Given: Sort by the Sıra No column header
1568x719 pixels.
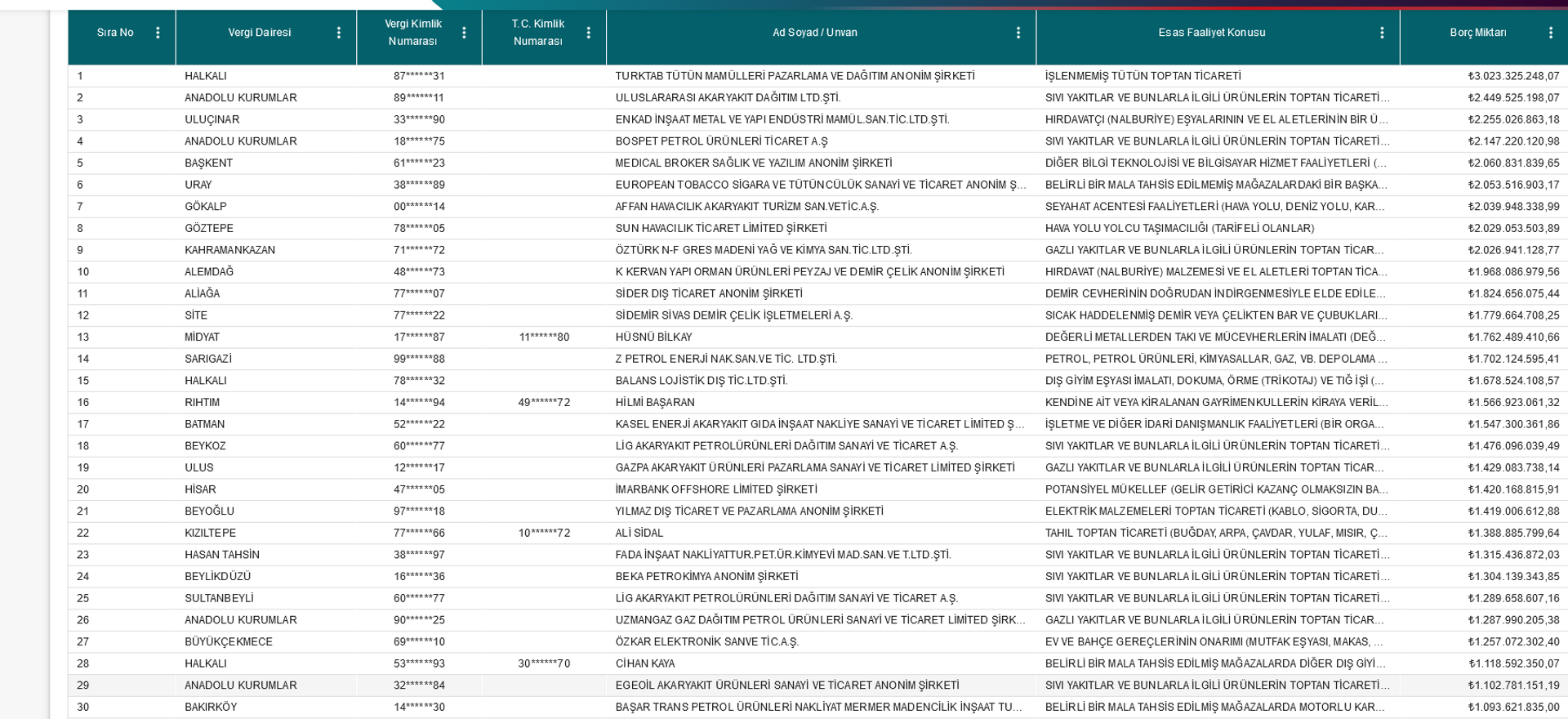Looking at the screenshot, I should [115, 33].
